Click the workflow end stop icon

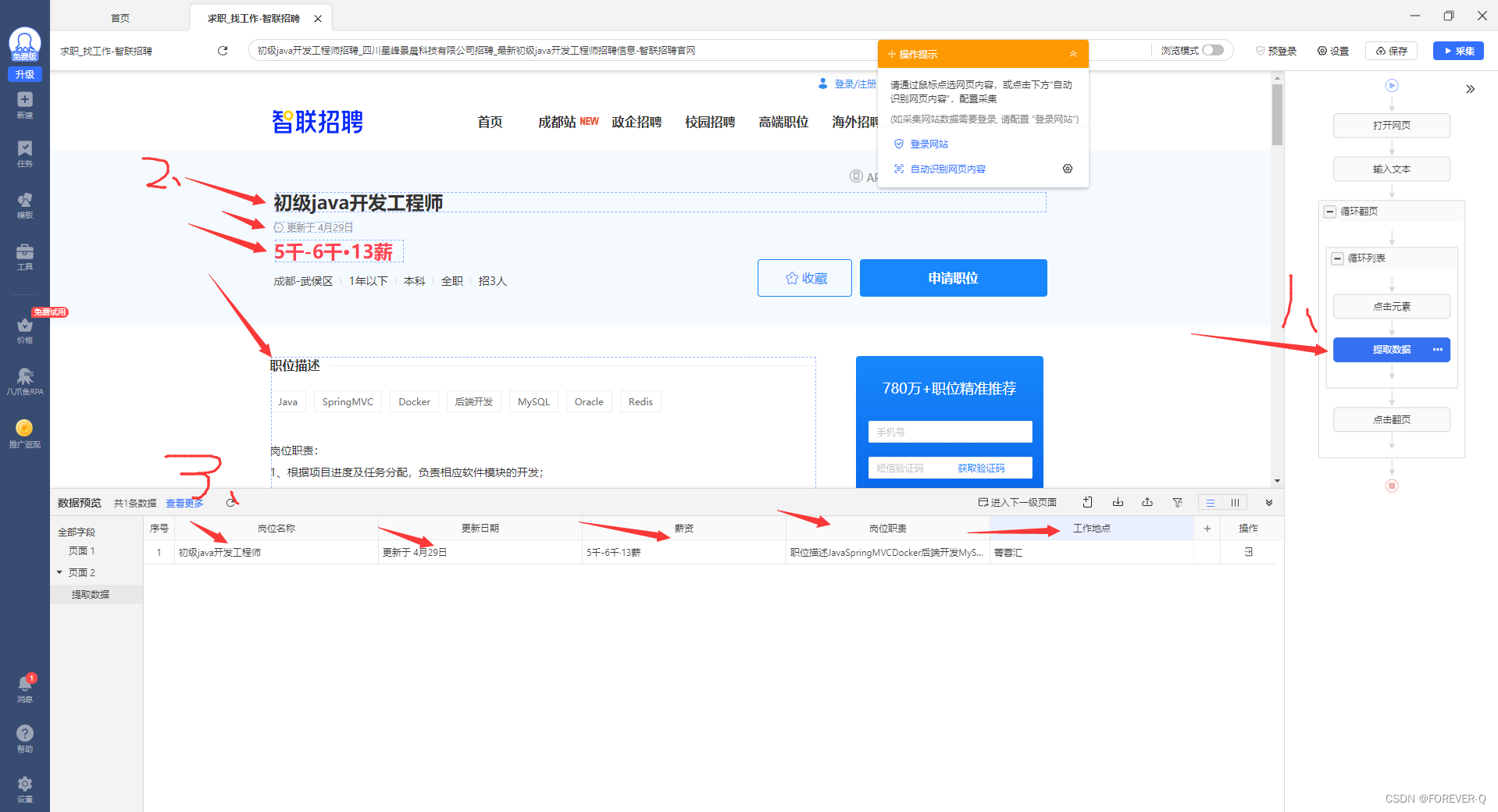pos(1392,486)
